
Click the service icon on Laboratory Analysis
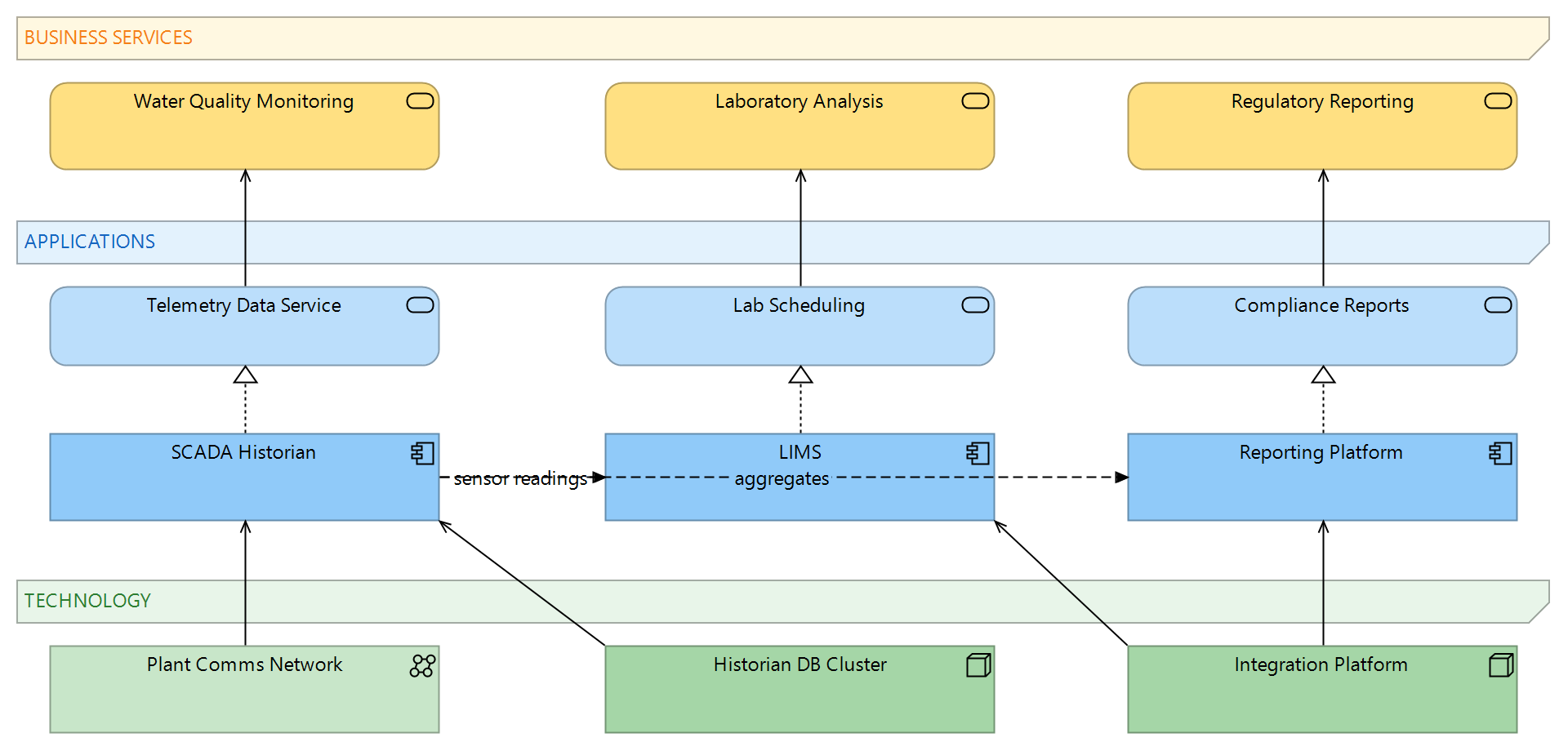975,101
